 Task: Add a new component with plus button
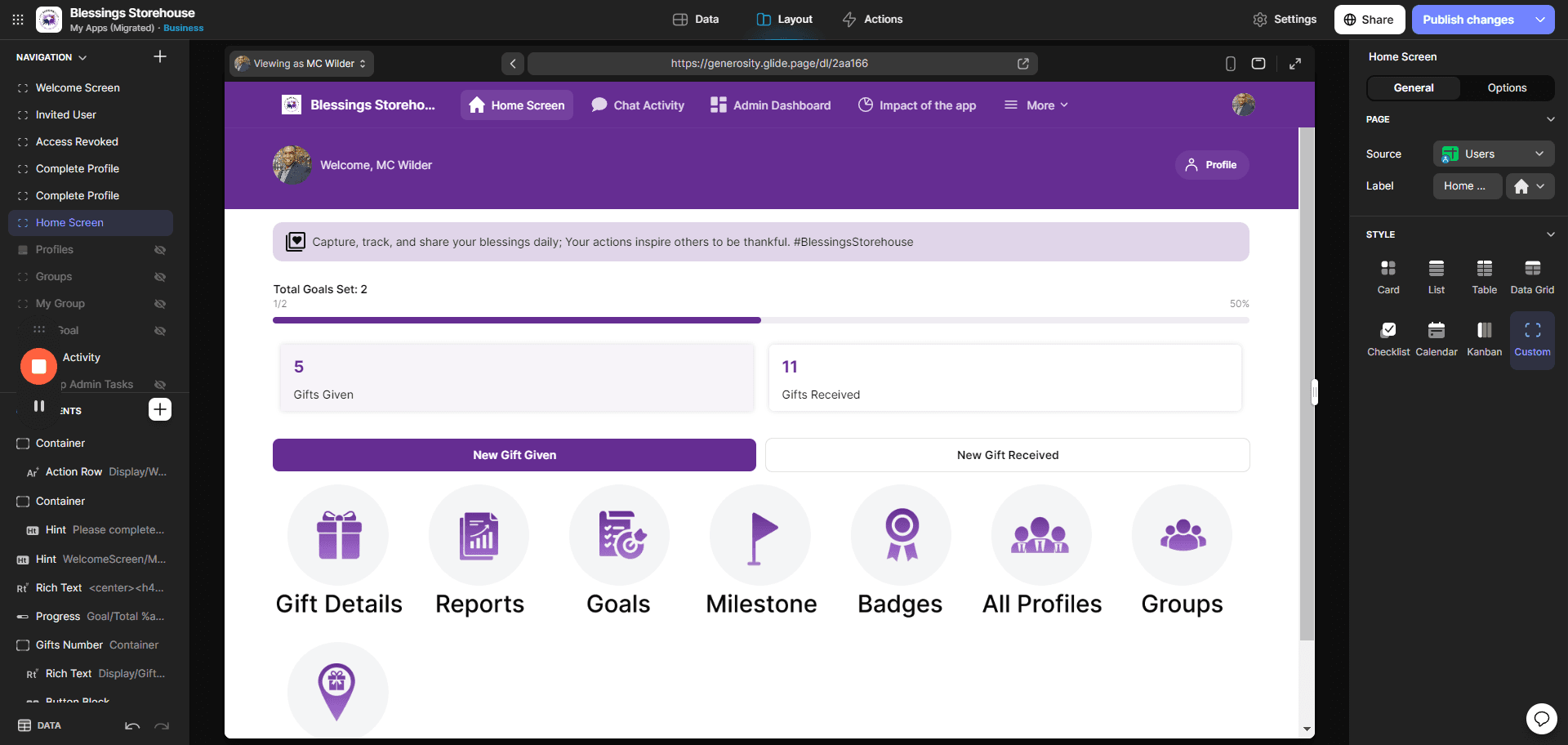pos(160,409)
